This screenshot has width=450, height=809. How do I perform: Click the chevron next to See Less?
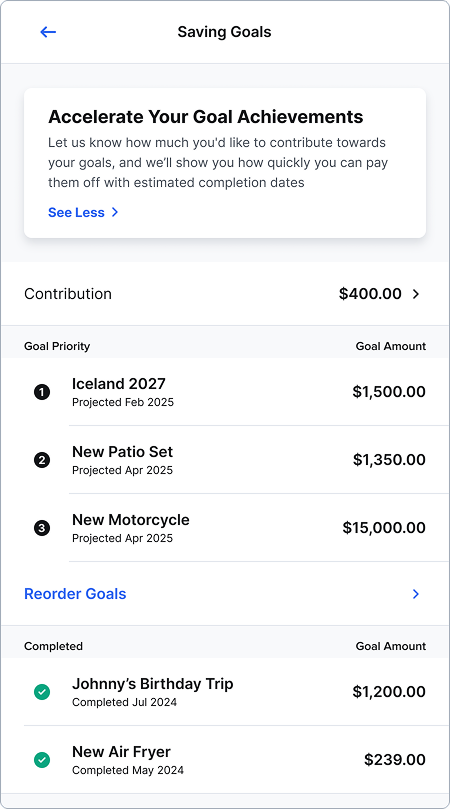(x=115, y=213)
